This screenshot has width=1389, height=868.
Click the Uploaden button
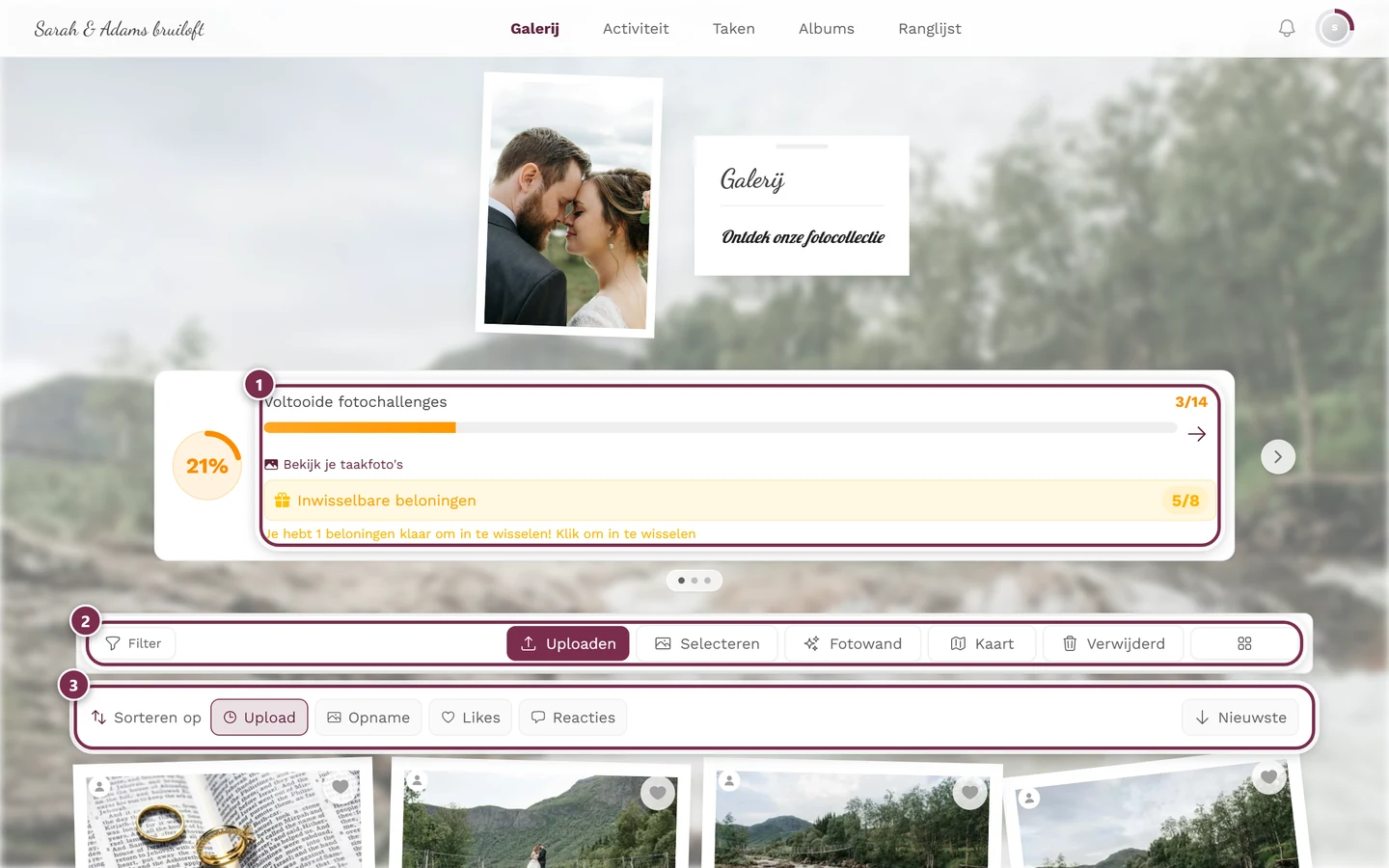pyautogui.click(x=568, y=643)
